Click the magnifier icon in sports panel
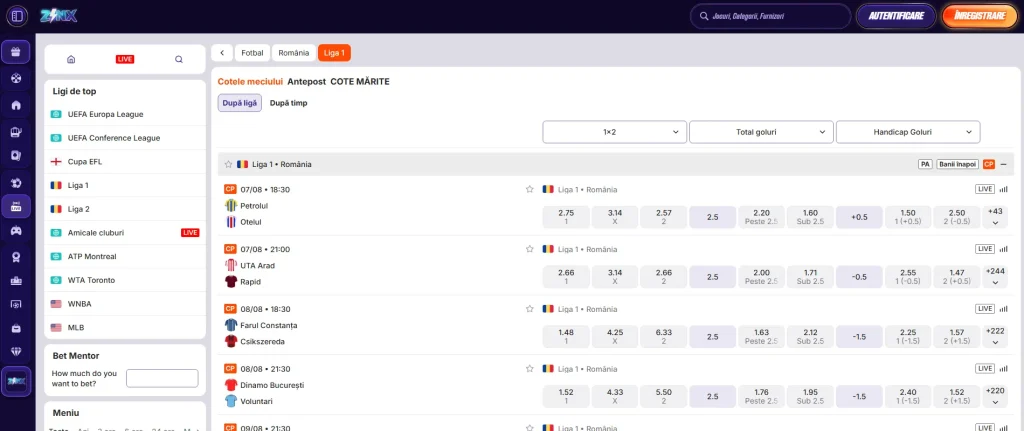 (x=179, y=59)
